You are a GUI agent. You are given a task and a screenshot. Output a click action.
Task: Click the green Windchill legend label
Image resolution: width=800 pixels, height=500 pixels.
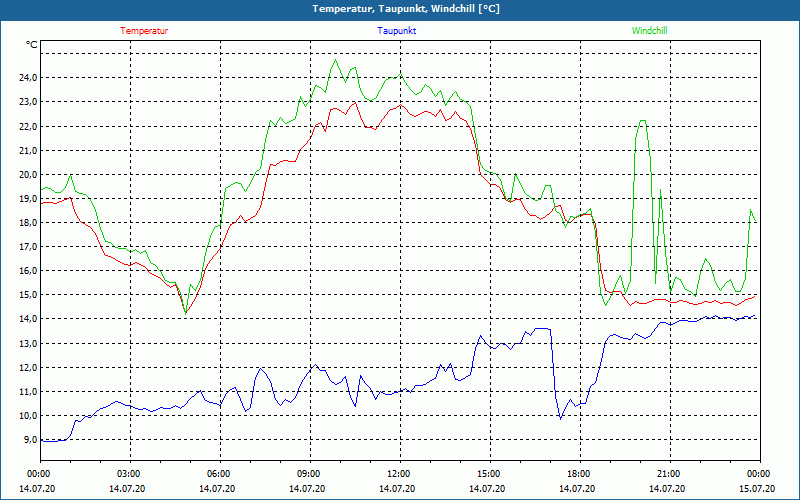[650, 31]
